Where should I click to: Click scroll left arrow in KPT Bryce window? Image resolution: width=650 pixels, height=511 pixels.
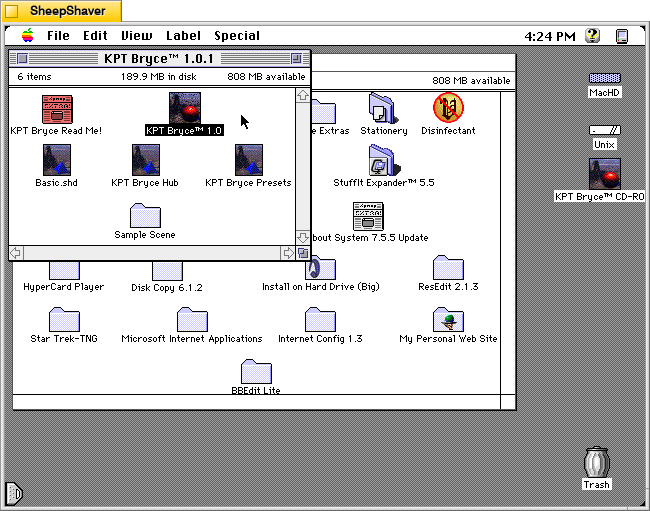click(x=16, y=253)
